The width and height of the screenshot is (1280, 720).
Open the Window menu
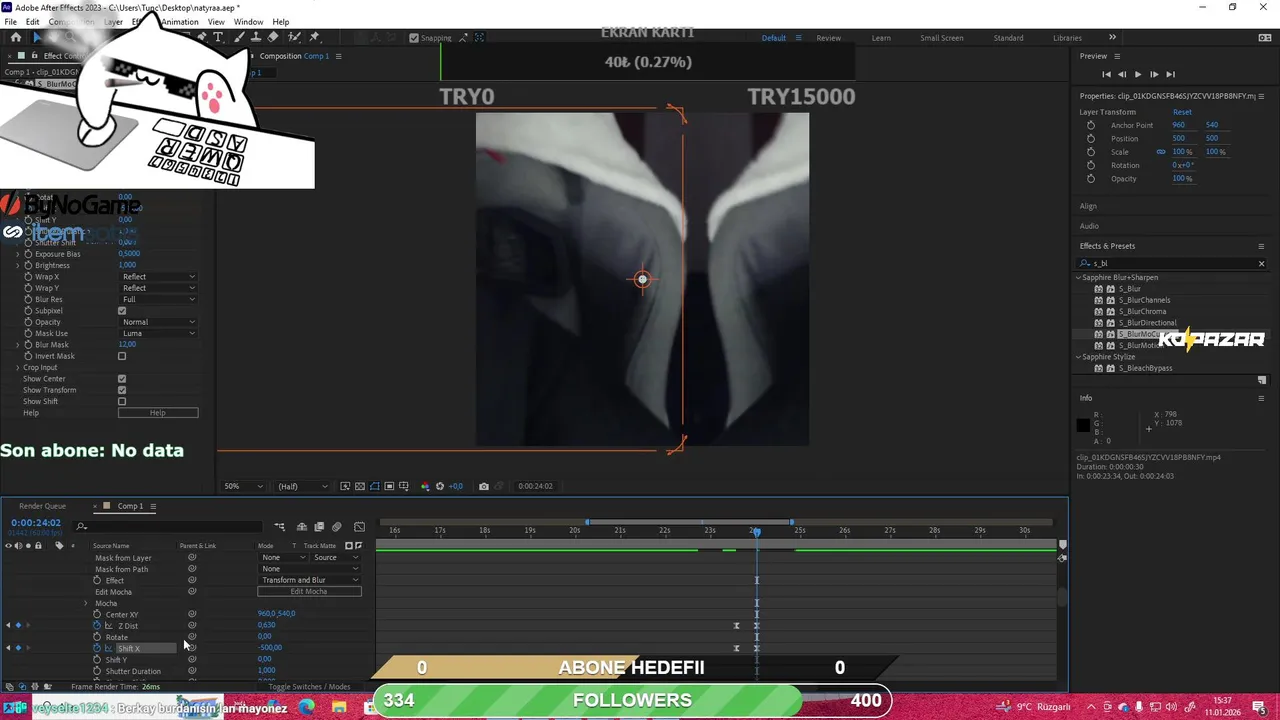[248, 22]
